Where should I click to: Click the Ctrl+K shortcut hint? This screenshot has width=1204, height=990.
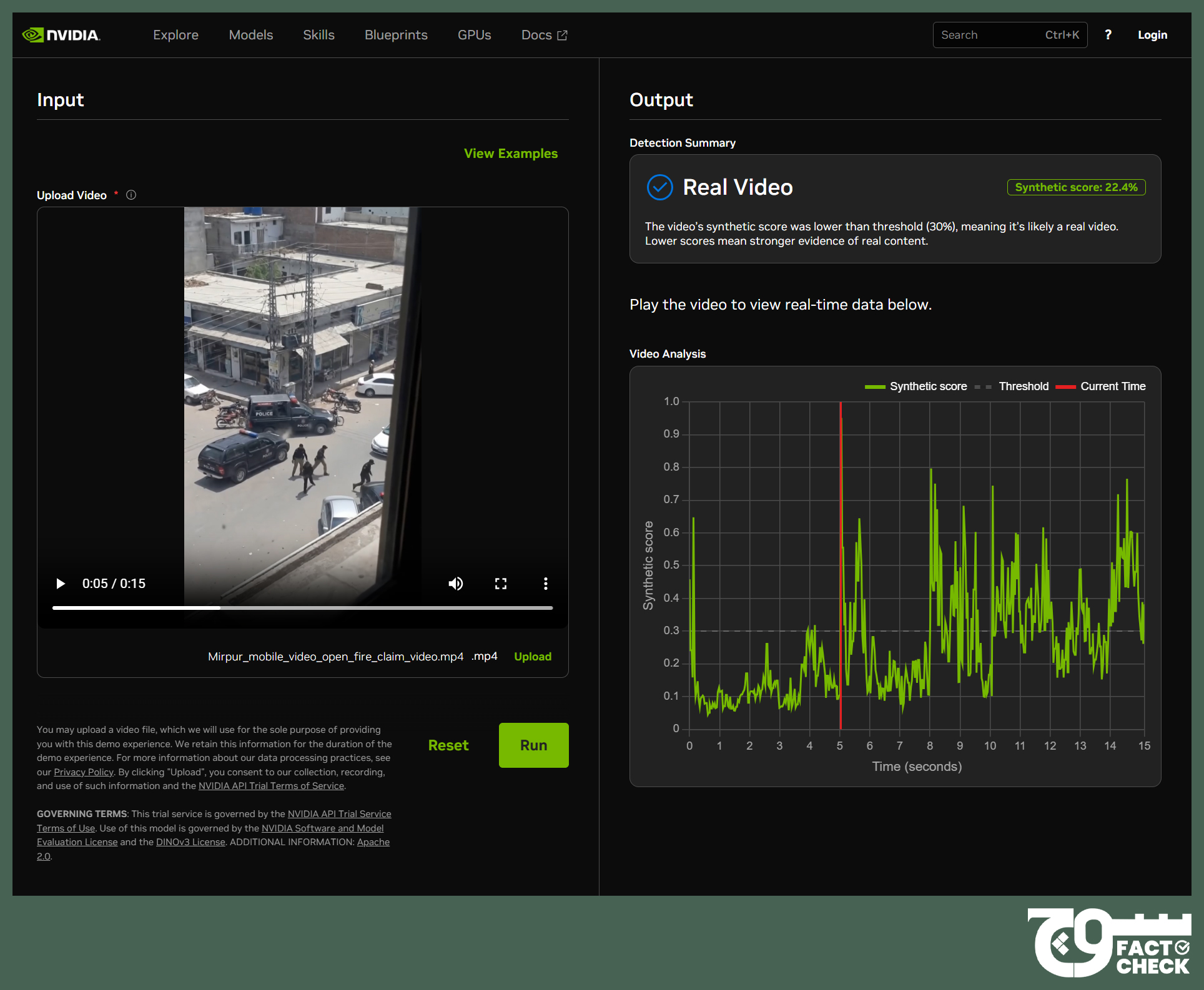(1062, 35)
